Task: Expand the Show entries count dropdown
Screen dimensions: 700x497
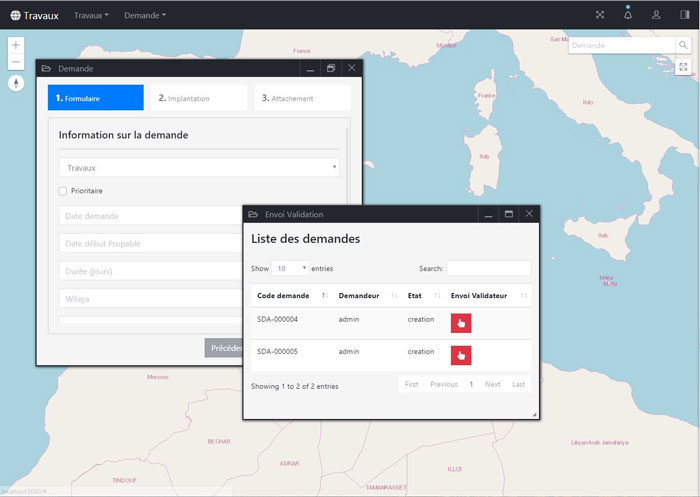Action: [x=291, y=269]
